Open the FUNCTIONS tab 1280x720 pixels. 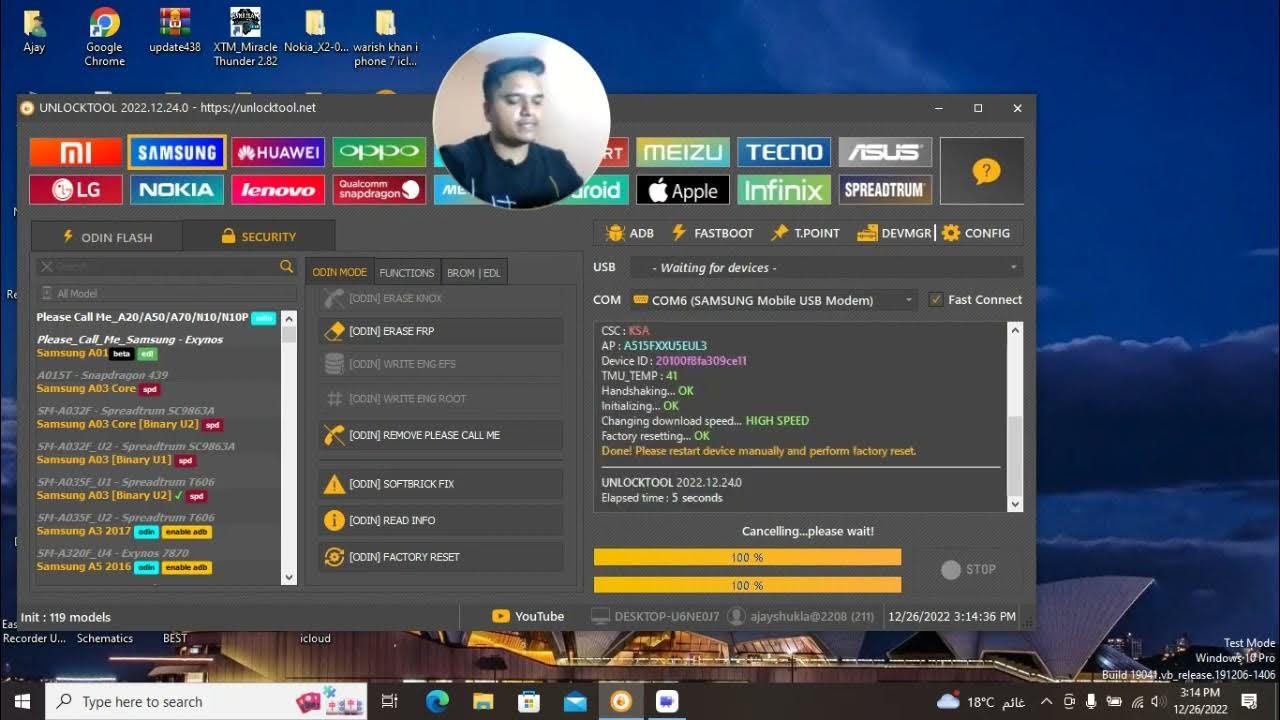coord(407,272)
